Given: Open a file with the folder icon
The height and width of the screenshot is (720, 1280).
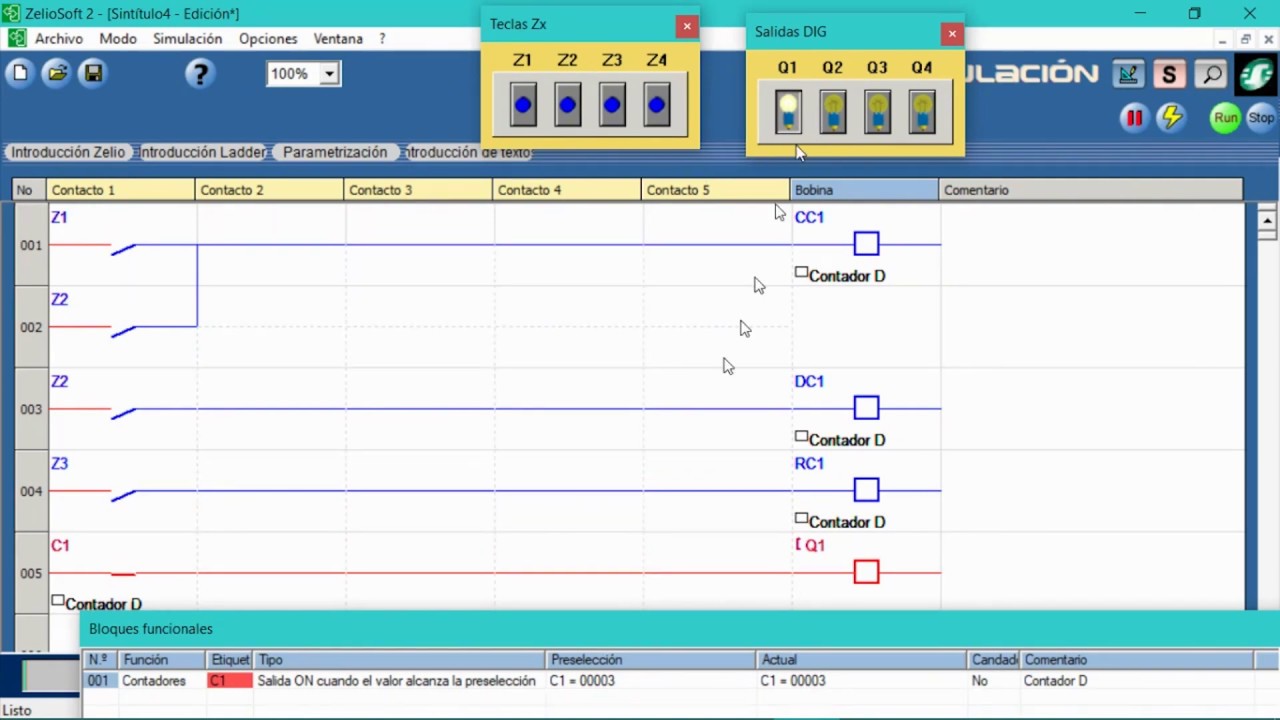Looking at the screenshot, I should click(x=57, y=73).
